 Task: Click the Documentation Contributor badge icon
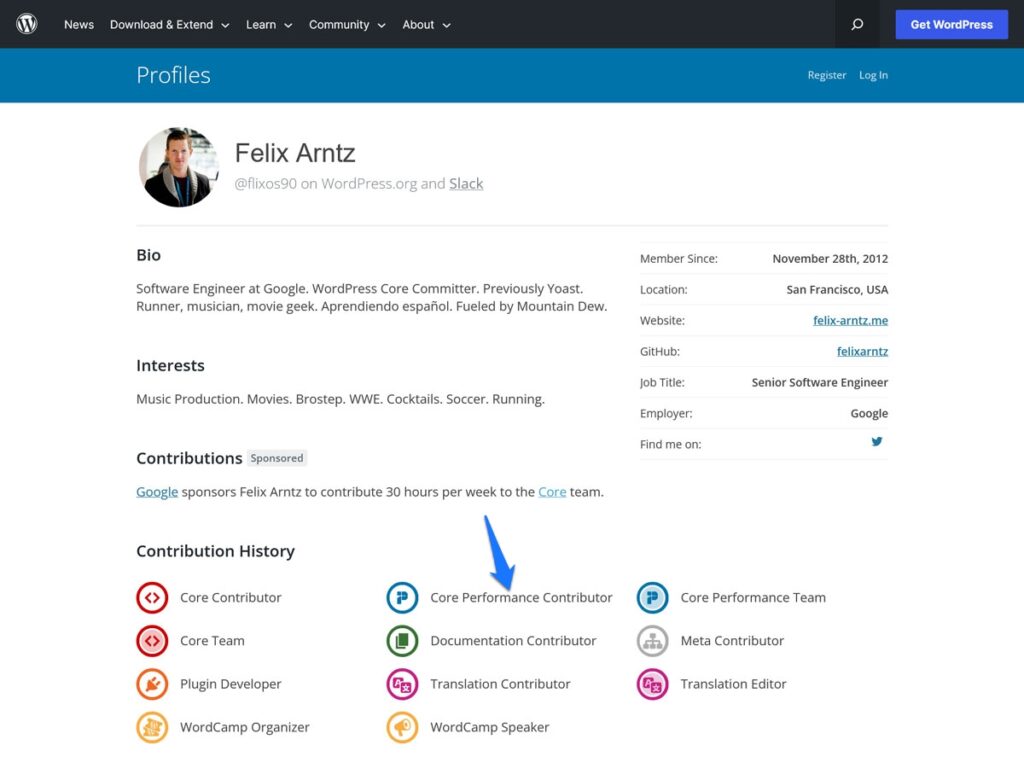coord(402,640)
